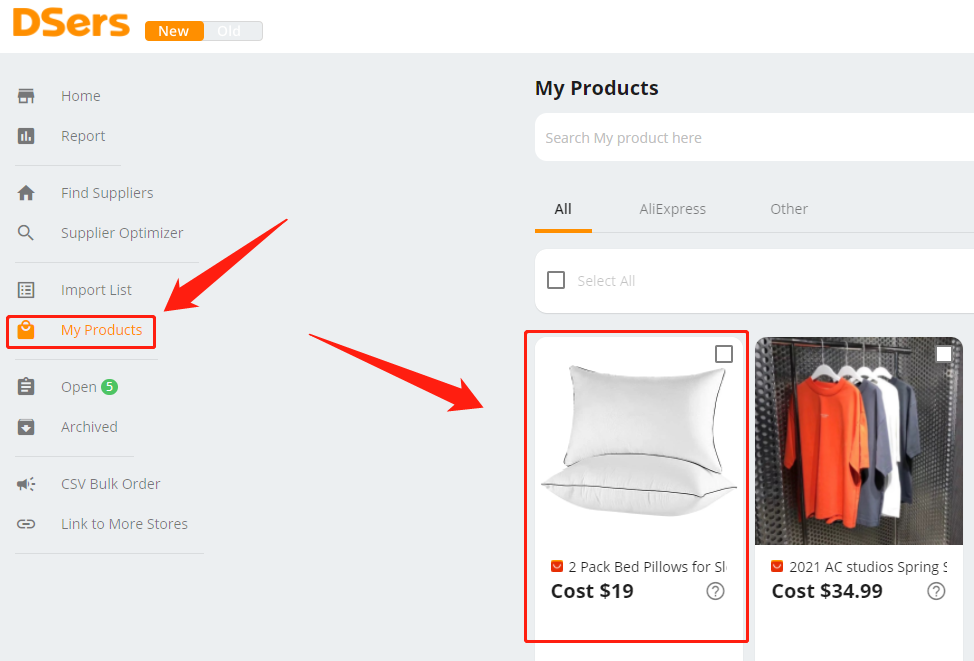
Task: Switch to the Other tab
Action: 789,209
